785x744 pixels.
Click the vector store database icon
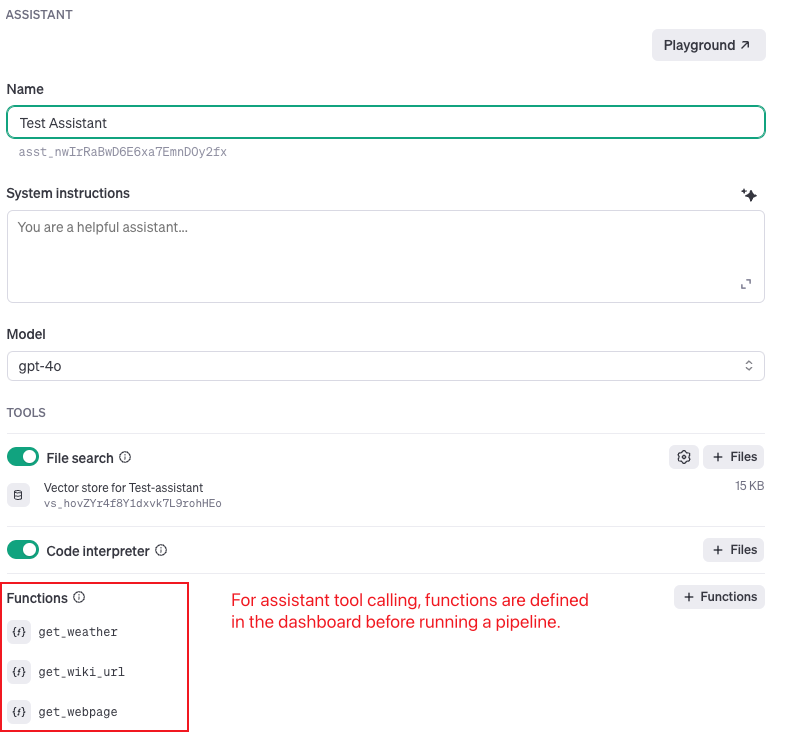pyautogui.click(x=19, y=495)
